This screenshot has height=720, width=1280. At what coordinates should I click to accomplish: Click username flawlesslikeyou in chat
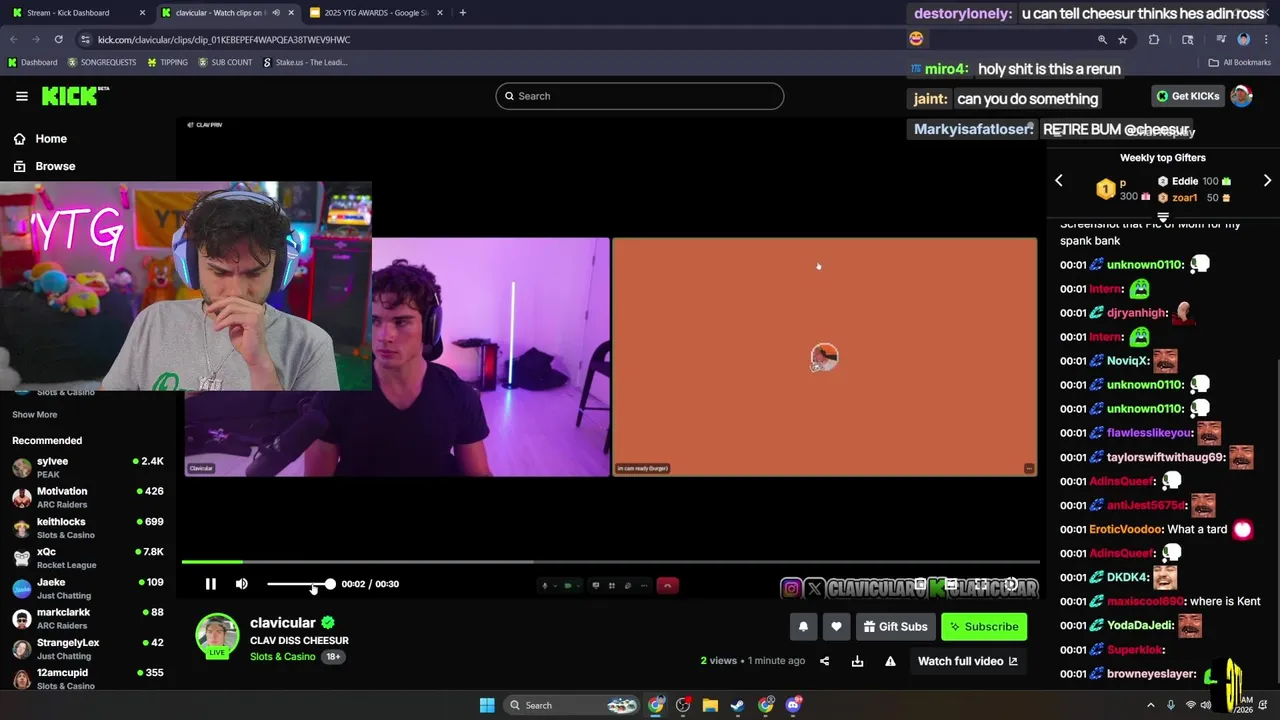pos(1149,433)
